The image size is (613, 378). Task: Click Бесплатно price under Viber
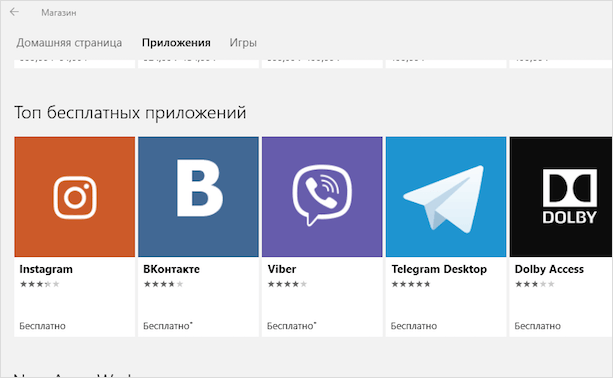tap(292, 326)
